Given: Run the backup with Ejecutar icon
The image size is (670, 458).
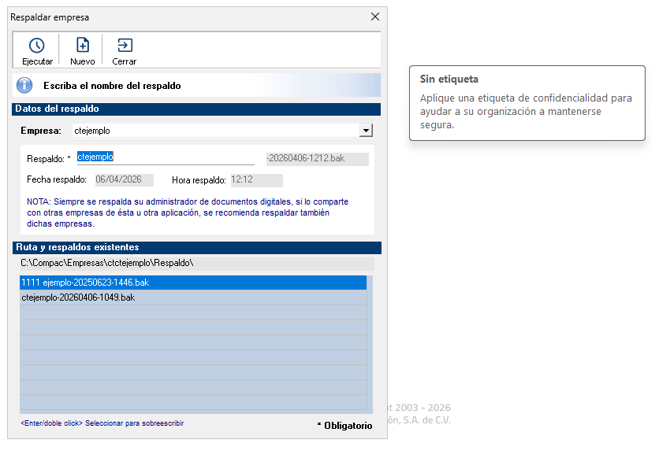Looking at the screenshot, I should [x=37, y=46].
